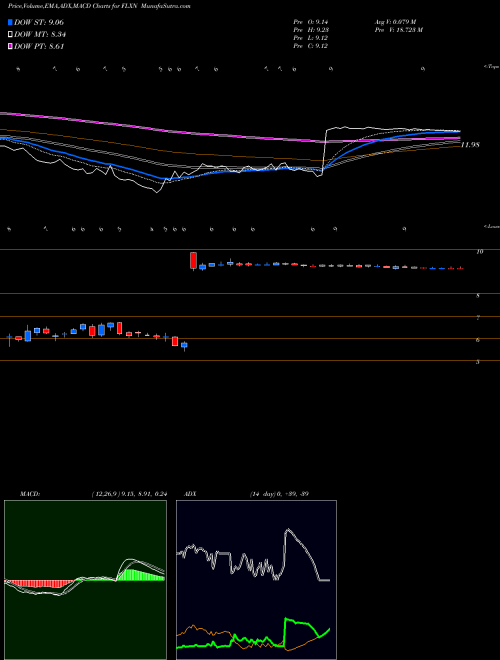Click the 6 price axis label
This screenshot has width=500, height=660.
pyautogui.click(x=478, y=340)
